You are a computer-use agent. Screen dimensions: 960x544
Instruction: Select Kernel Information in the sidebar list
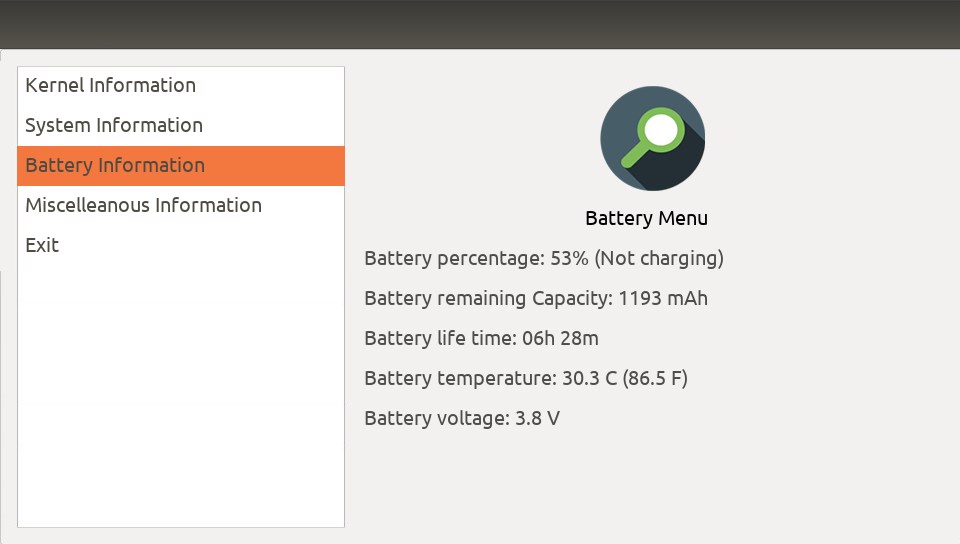(x=181, y=86)
